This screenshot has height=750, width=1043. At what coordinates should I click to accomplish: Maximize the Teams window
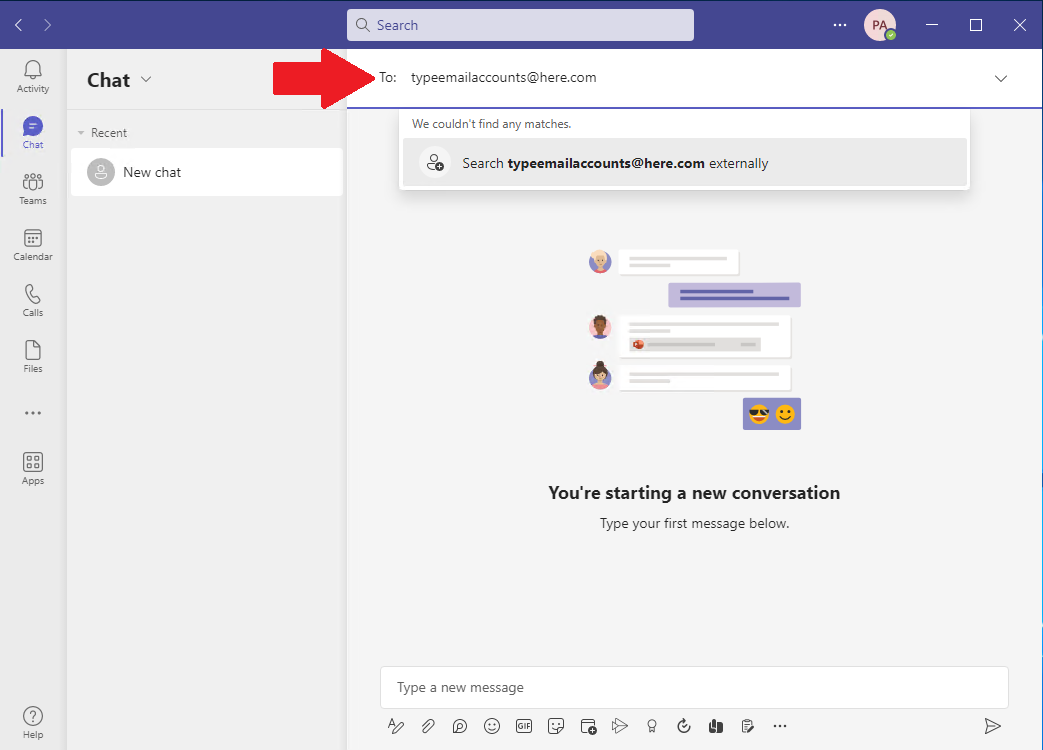point(976,25)
